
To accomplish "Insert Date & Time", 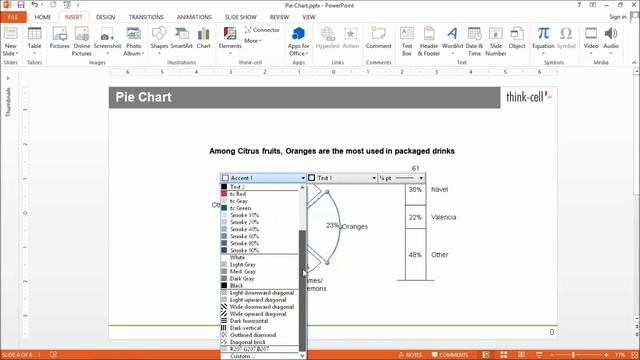I will [474, 41].
